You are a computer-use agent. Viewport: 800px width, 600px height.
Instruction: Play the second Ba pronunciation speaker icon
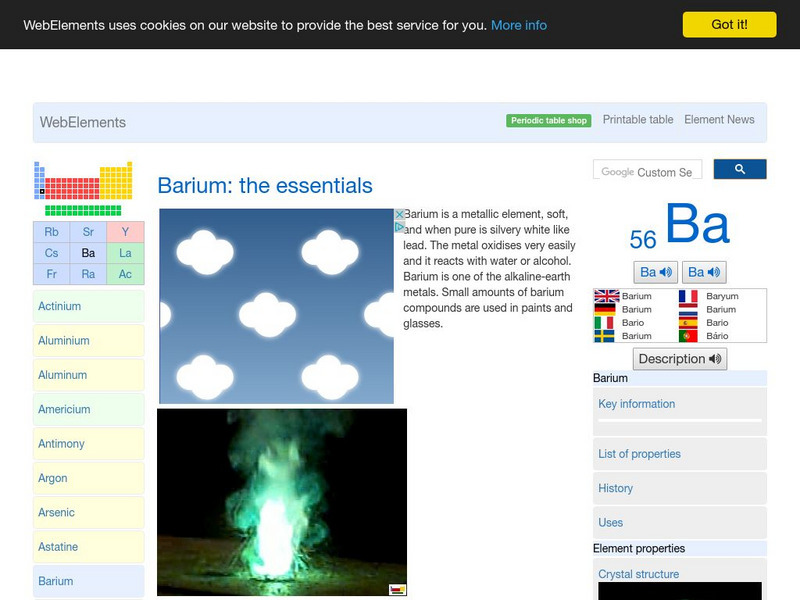coord(712,272)
